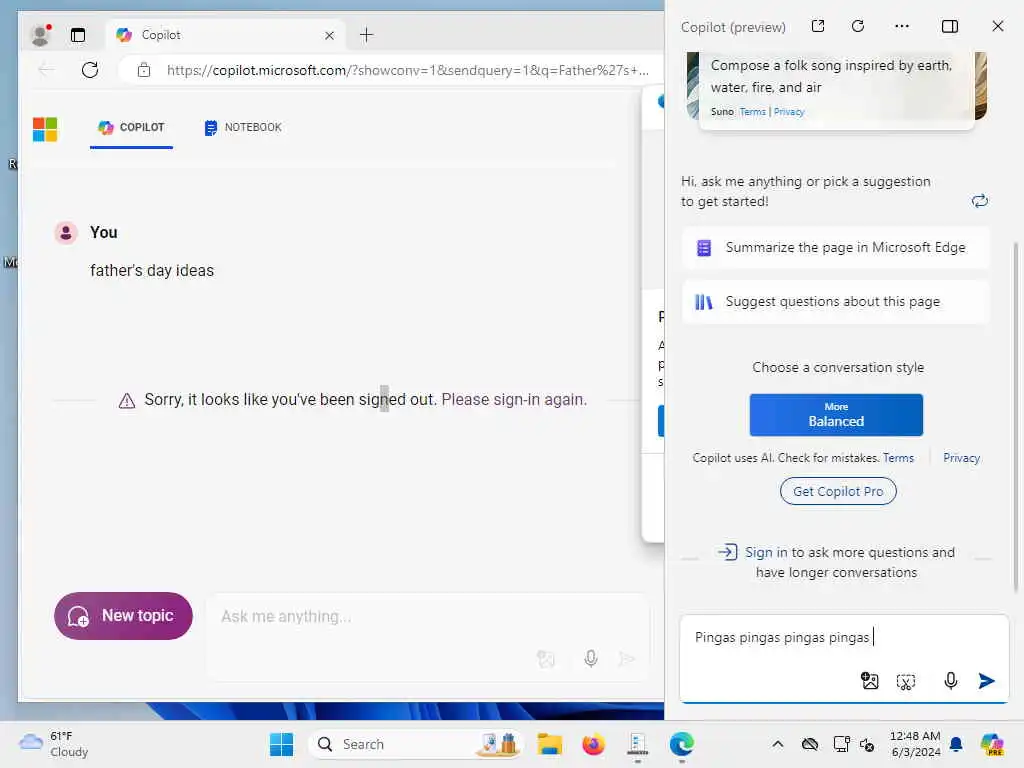Add a screenshot in sidebar chat box
This screenshot has height=768, width=1024.
click(906, 681)
